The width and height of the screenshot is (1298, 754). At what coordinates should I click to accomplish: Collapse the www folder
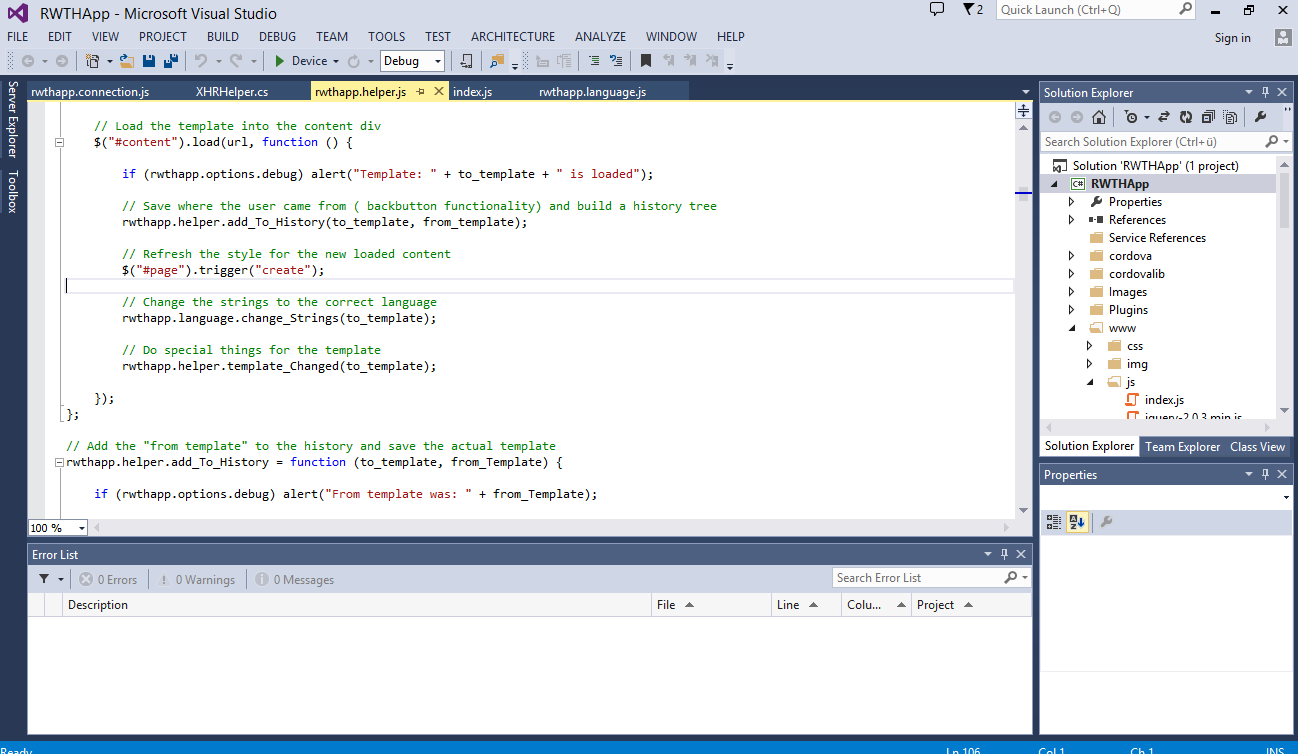[1072, 328]
